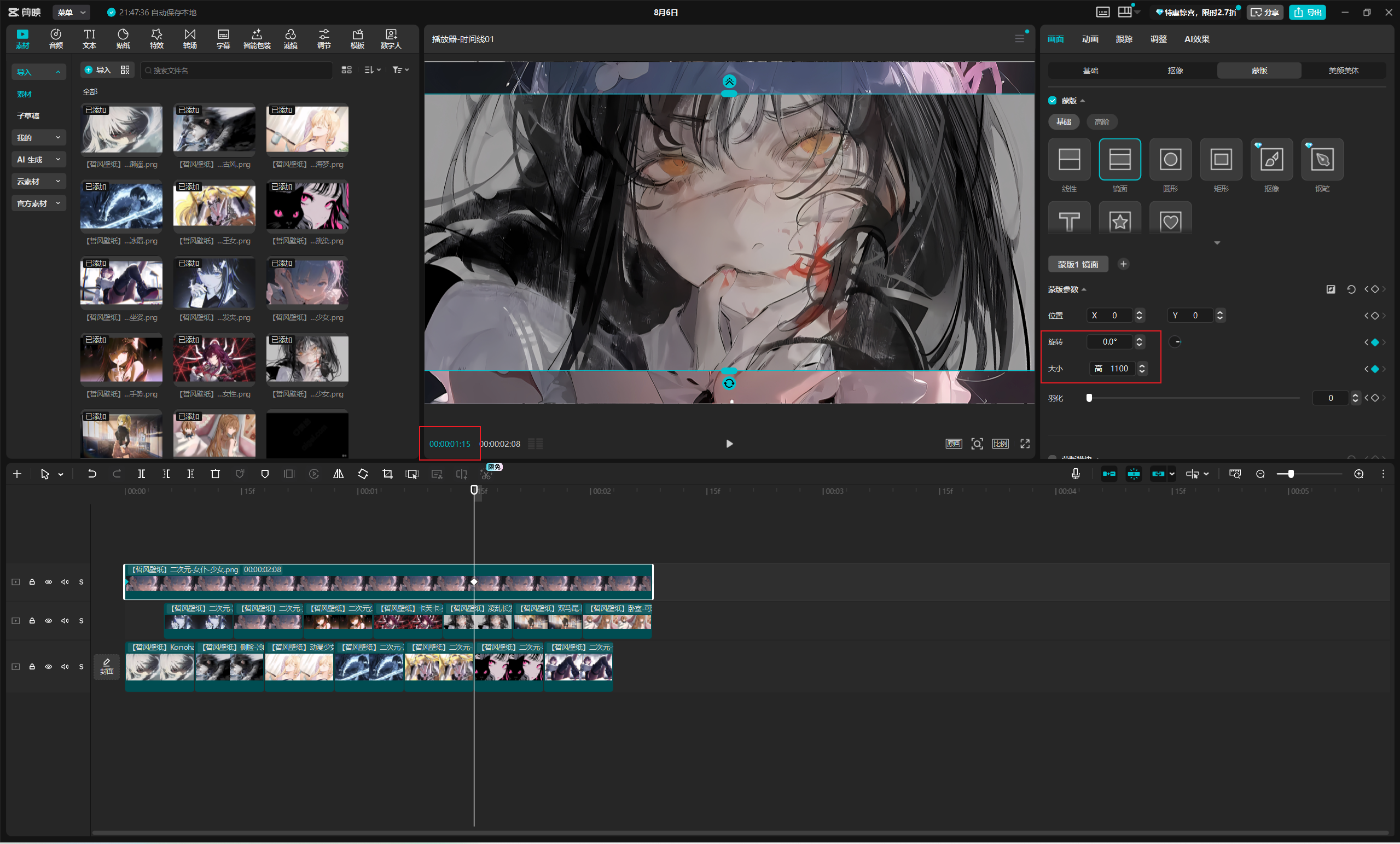The width and height of the screenshot is (1400, 844).
Task: Play the preview in the player
Action: [729, 444]
